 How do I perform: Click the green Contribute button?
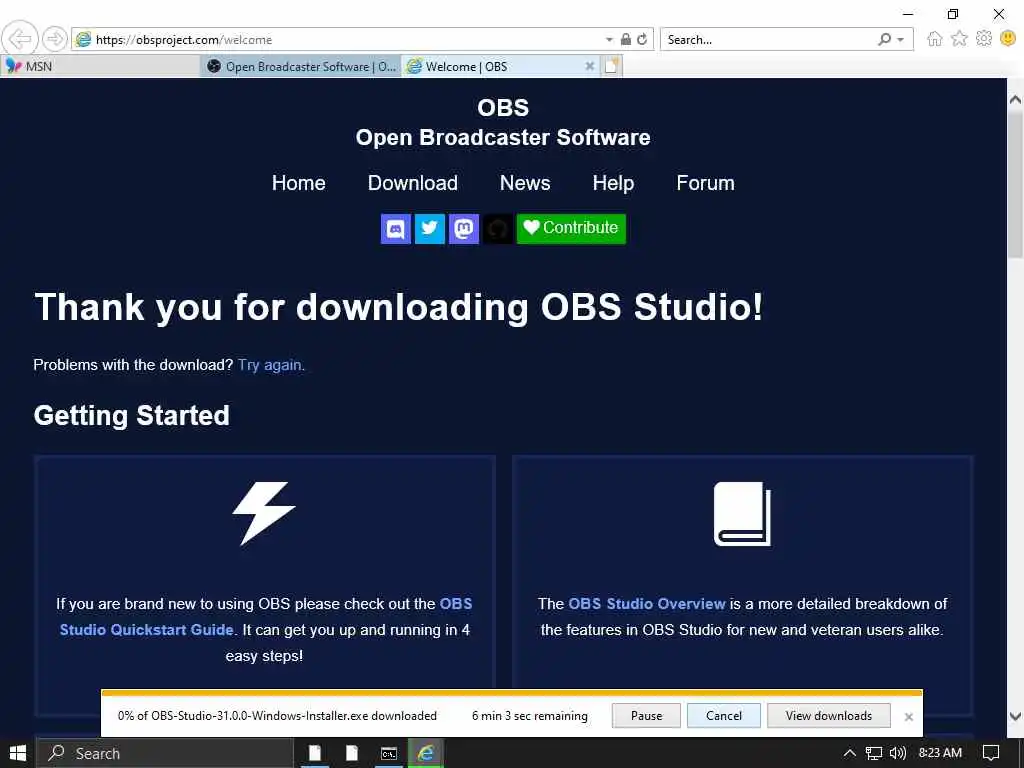pos(571,229)
